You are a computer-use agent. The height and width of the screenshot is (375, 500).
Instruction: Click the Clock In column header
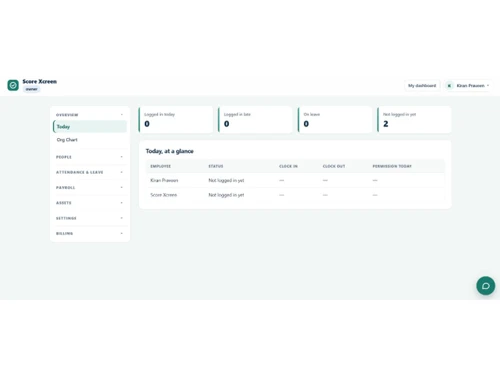coord(288,166)
